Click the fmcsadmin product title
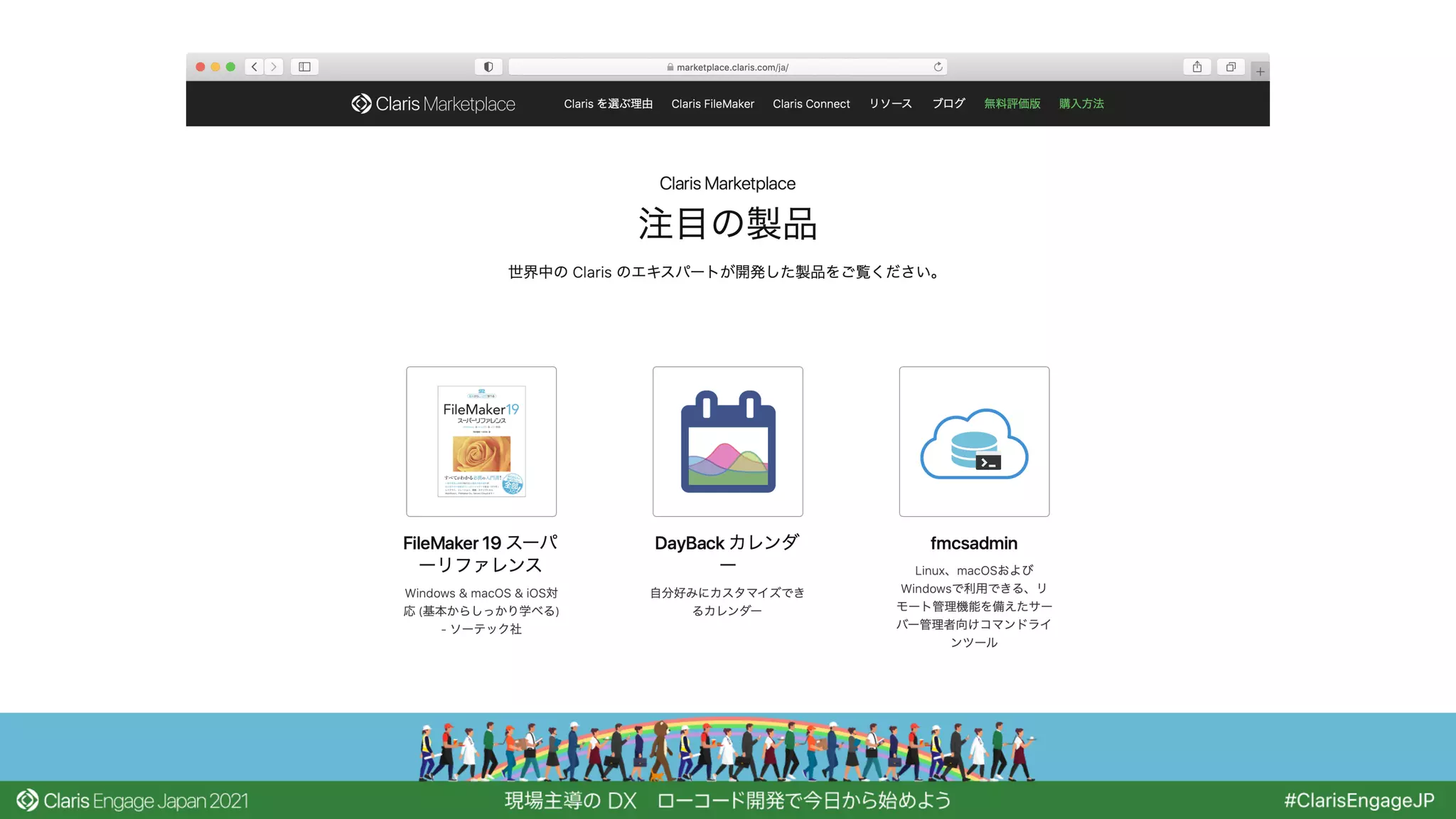Image resolution: width=1456 pixels, height=819 pixels. coord(974,543)
